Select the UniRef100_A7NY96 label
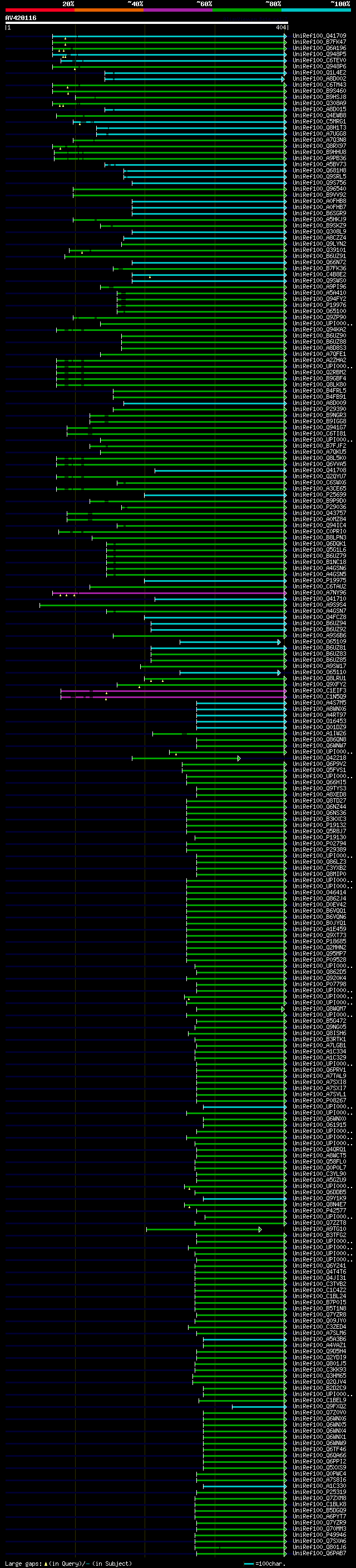Viewport: 356px width, 1568px height. (319, 592)
